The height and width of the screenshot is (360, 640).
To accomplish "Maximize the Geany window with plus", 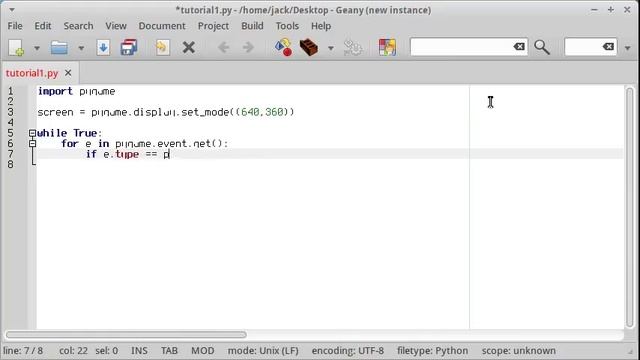I will point(611,10).
